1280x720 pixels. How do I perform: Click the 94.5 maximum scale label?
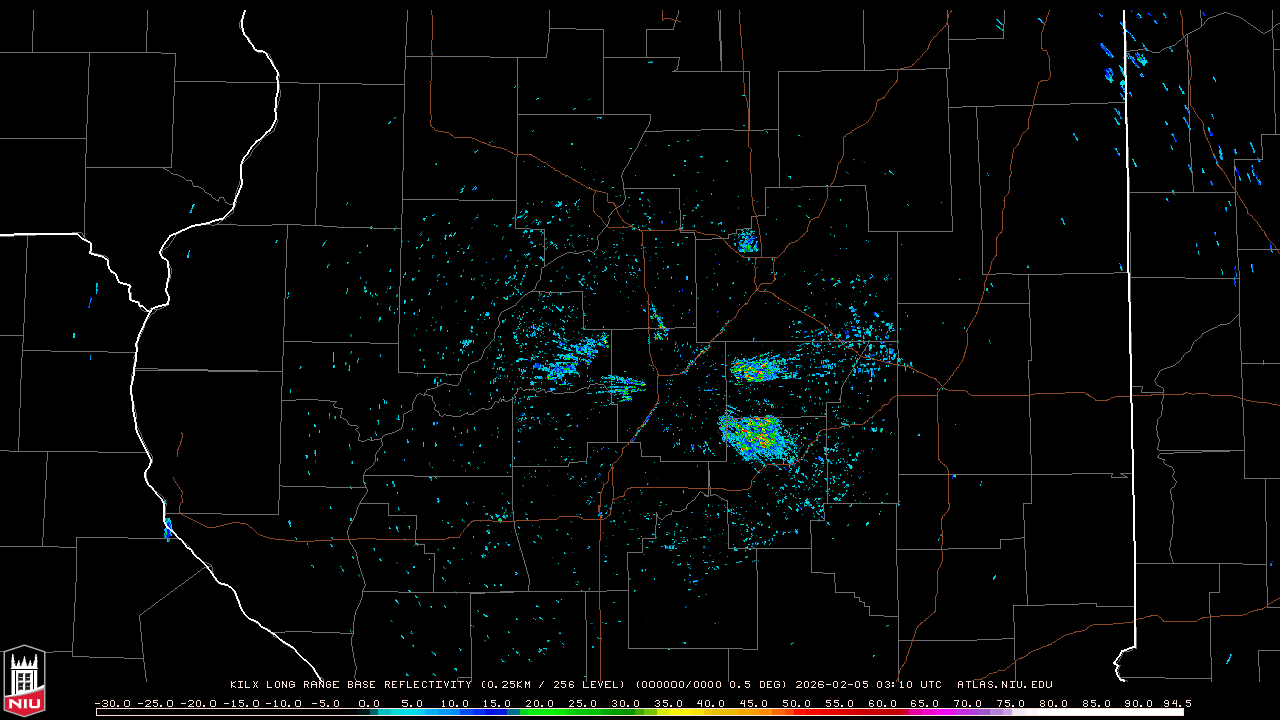(1177, 703)
